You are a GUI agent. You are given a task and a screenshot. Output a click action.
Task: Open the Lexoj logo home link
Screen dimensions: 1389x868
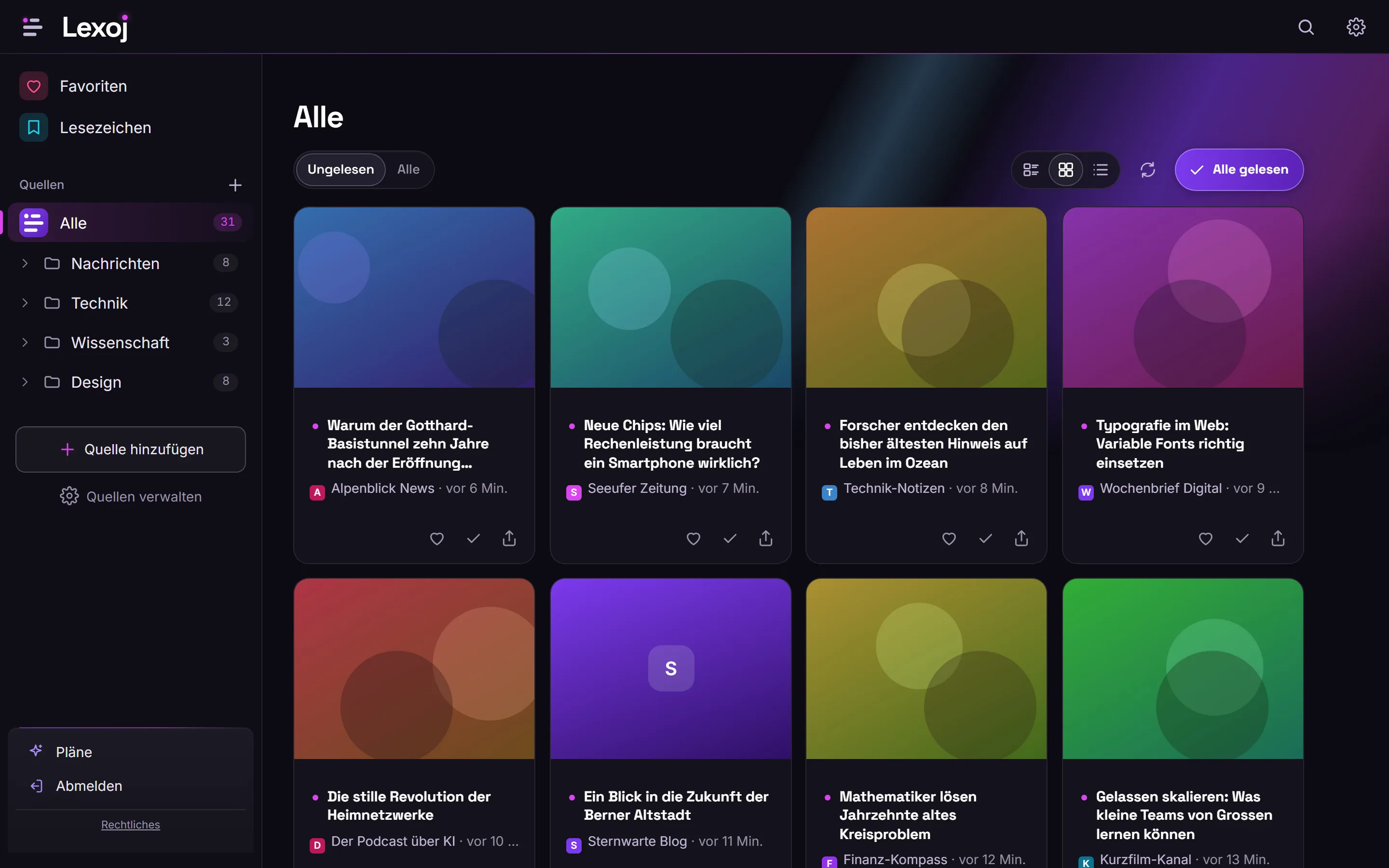click(x=95, y=27)
